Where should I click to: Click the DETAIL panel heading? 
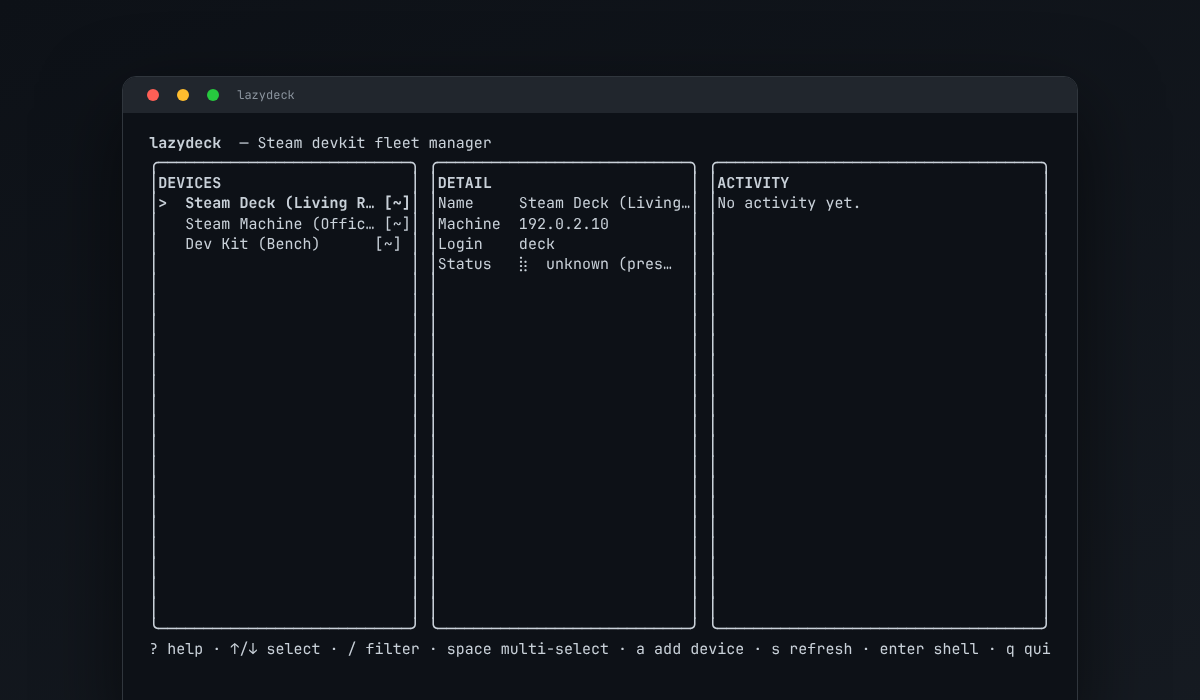(x=465, y=183)
